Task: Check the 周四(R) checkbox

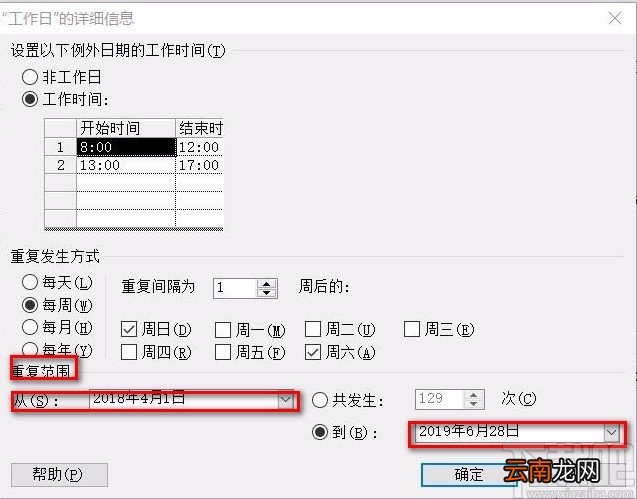Action: 129,352
